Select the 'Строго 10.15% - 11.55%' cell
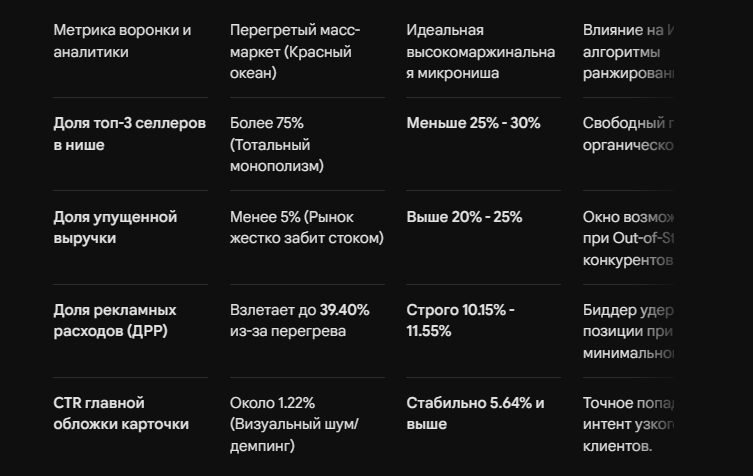The image size is (753, 476). [460, 320]
